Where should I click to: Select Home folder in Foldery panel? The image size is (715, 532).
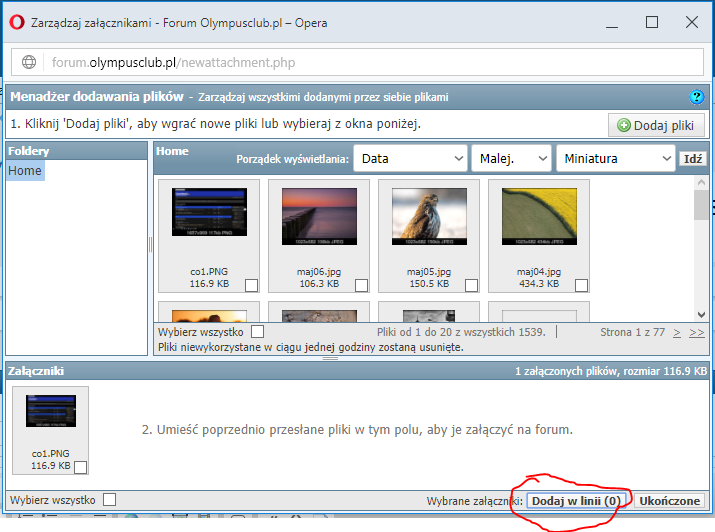[25, 171]
